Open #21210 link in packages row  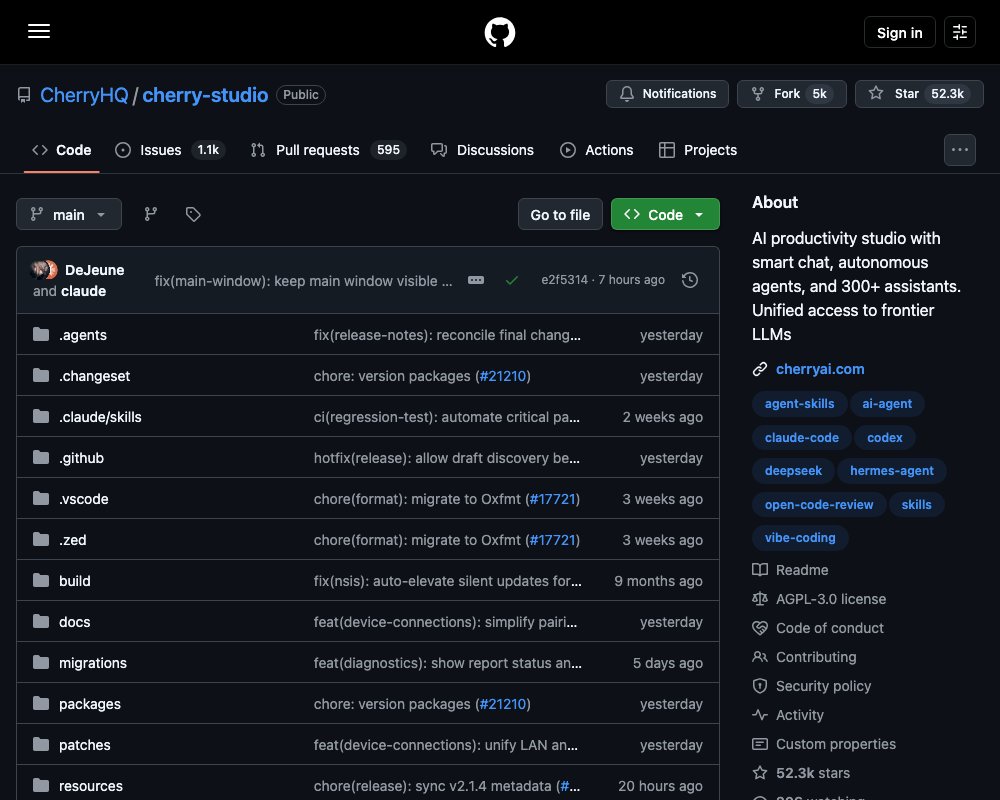click(x=503, y=704)
